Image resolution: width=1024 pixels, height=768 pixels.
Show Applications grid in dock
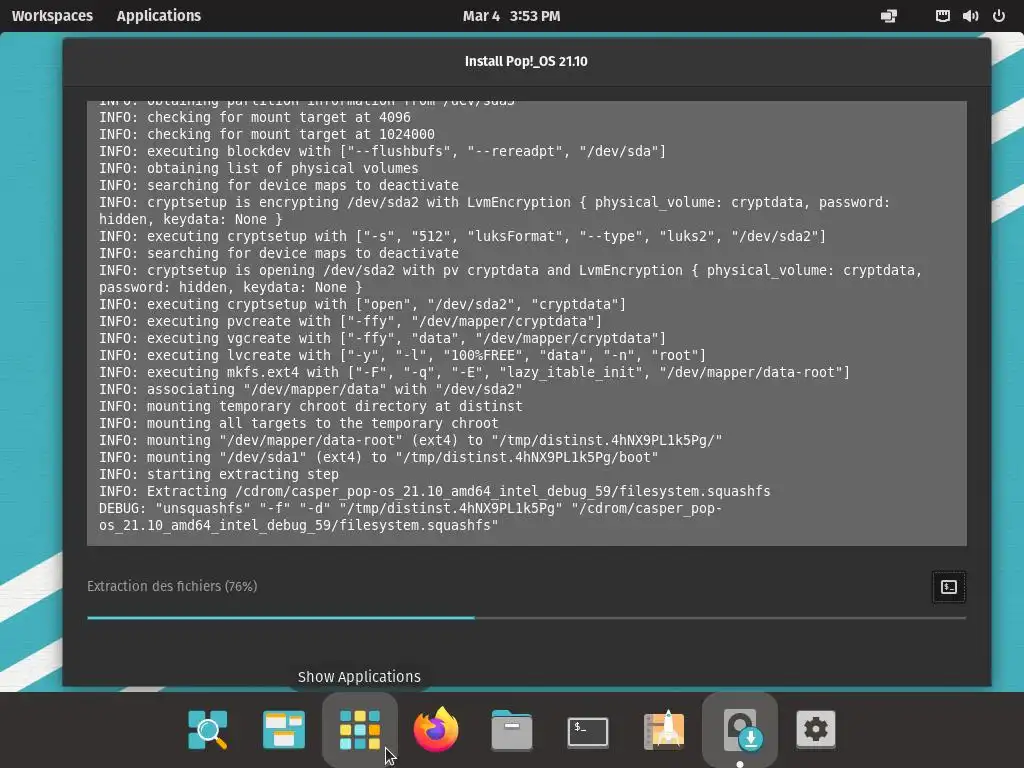360,729
